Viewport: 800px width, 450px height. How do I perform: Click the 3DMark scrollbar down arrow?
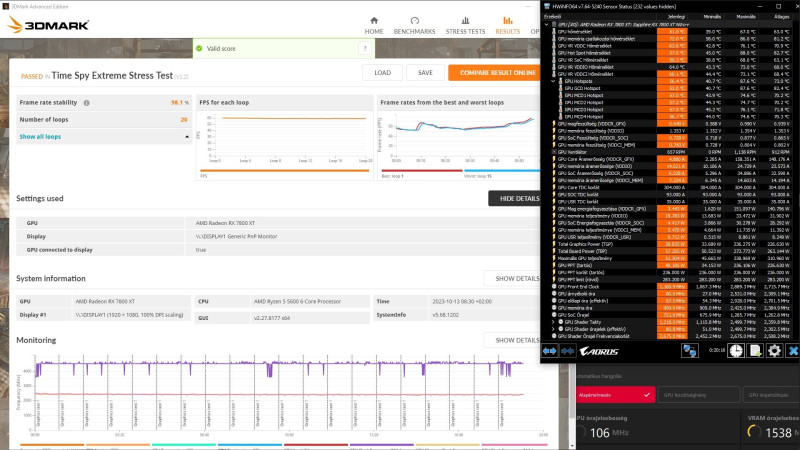pyautogui.click(x=572, y=445)
